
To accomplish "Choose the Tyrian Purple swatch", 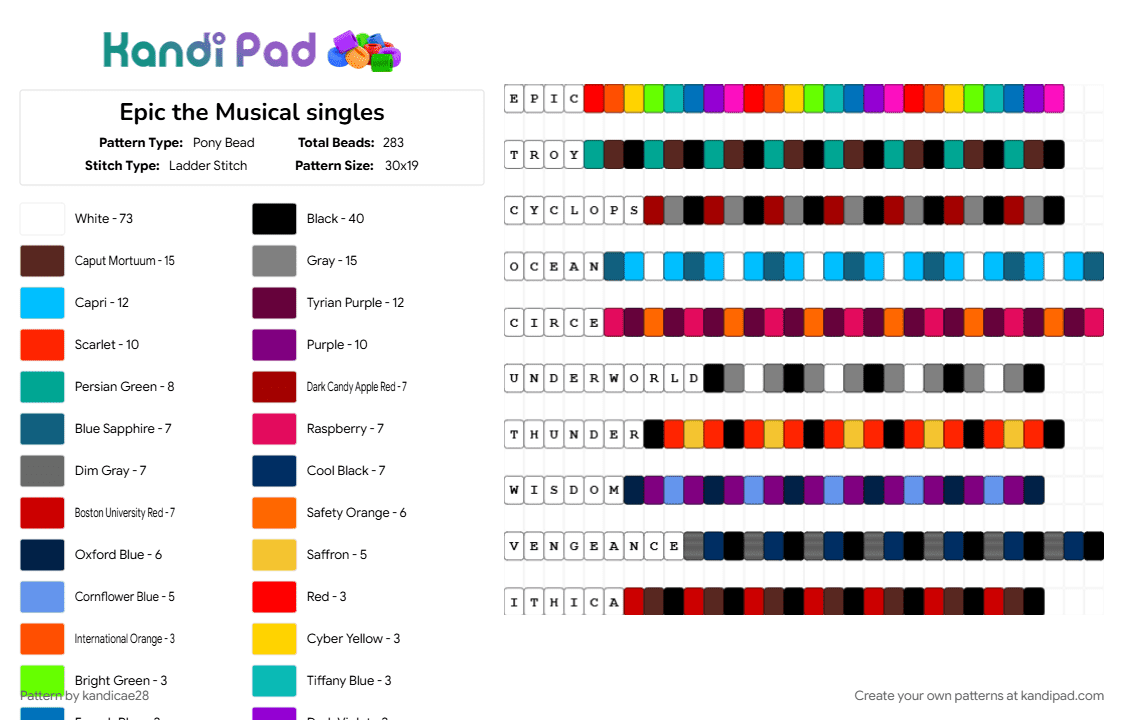I will pyautogui.click(x=274, y=303).
